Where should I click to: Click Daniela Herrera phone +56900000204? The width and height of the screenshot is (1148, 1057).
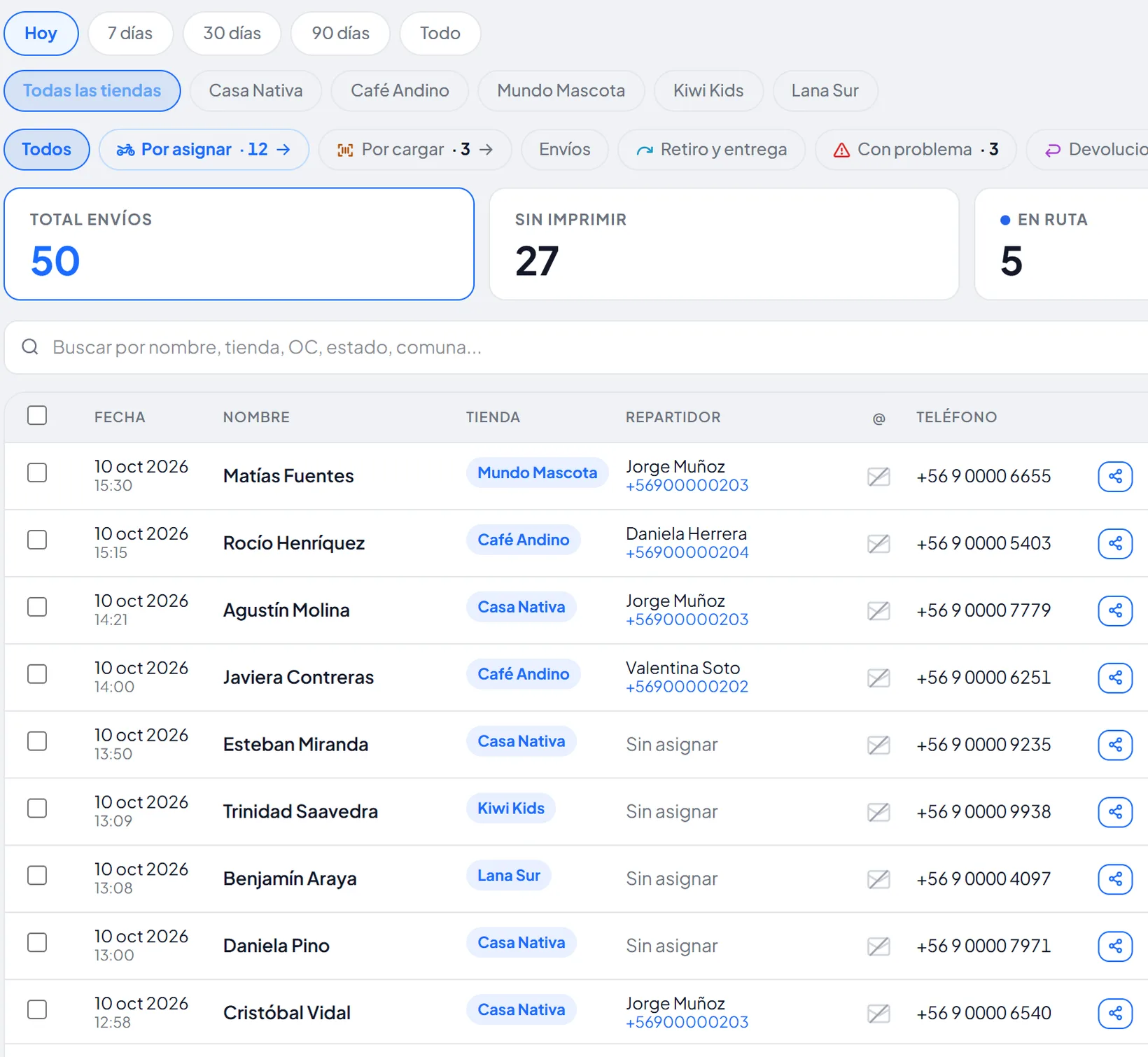(x=687, y=553)
